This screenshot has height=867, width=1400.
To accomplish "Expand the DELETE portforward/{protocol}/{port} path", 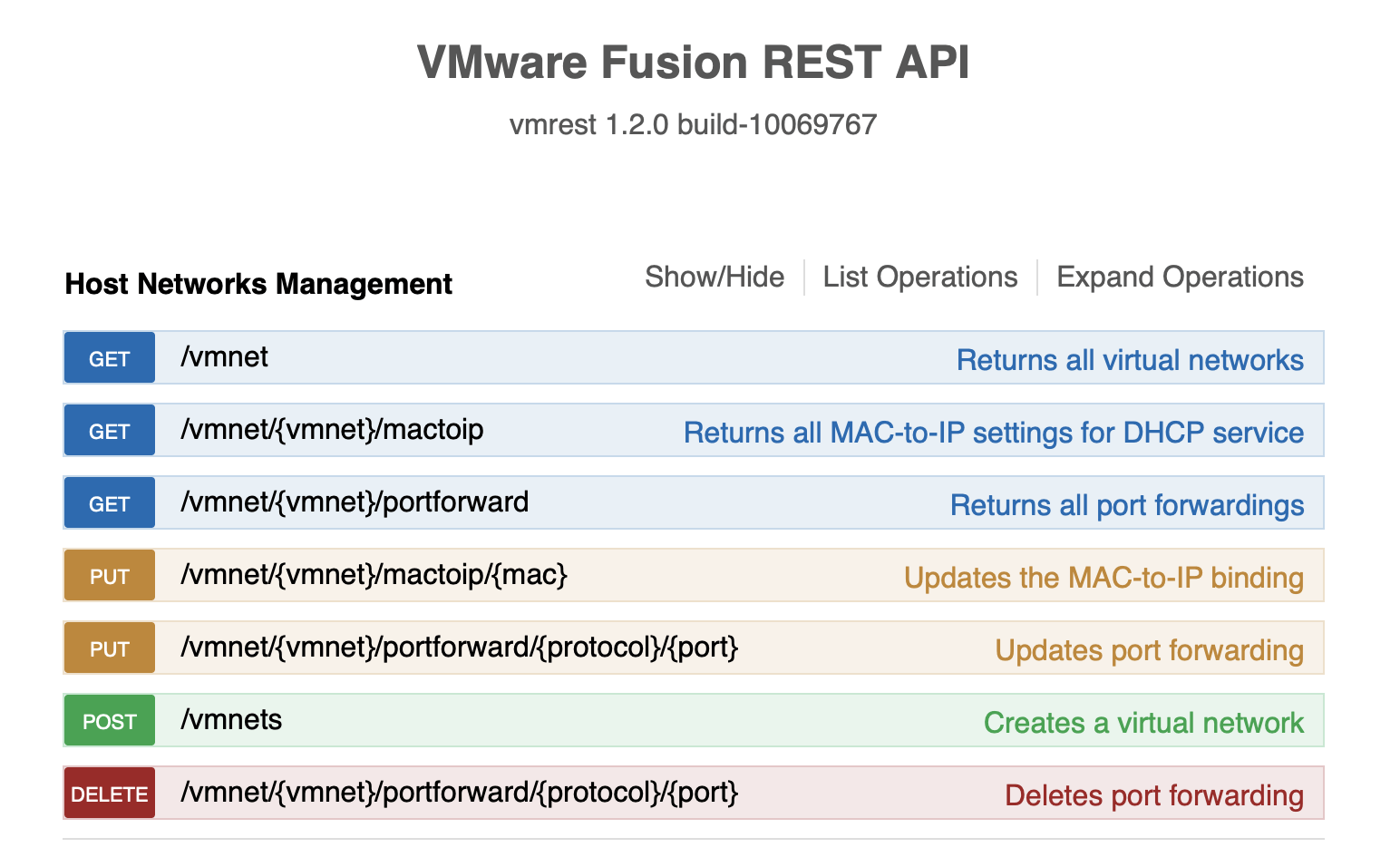I will 460,792.
